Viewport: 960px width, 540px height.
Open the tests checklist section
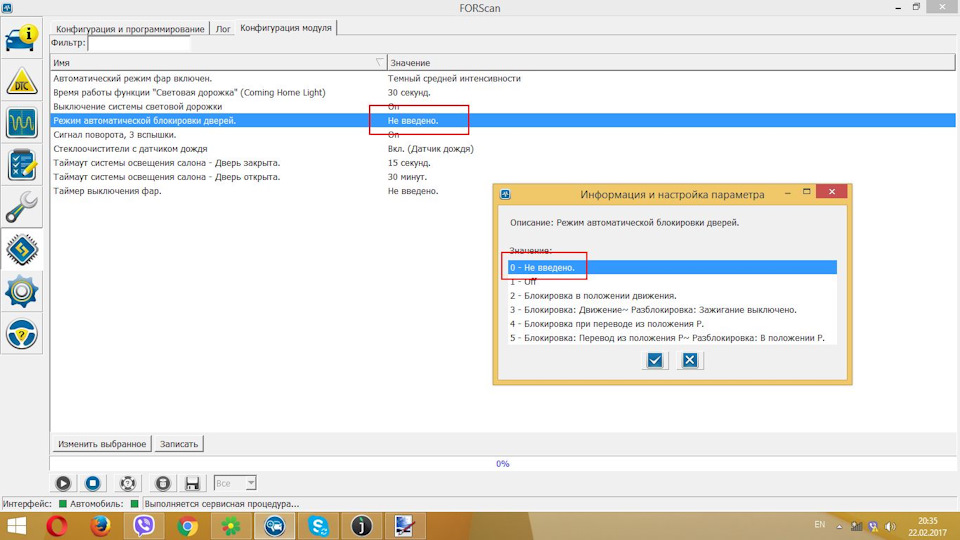[x=22, y=164]
